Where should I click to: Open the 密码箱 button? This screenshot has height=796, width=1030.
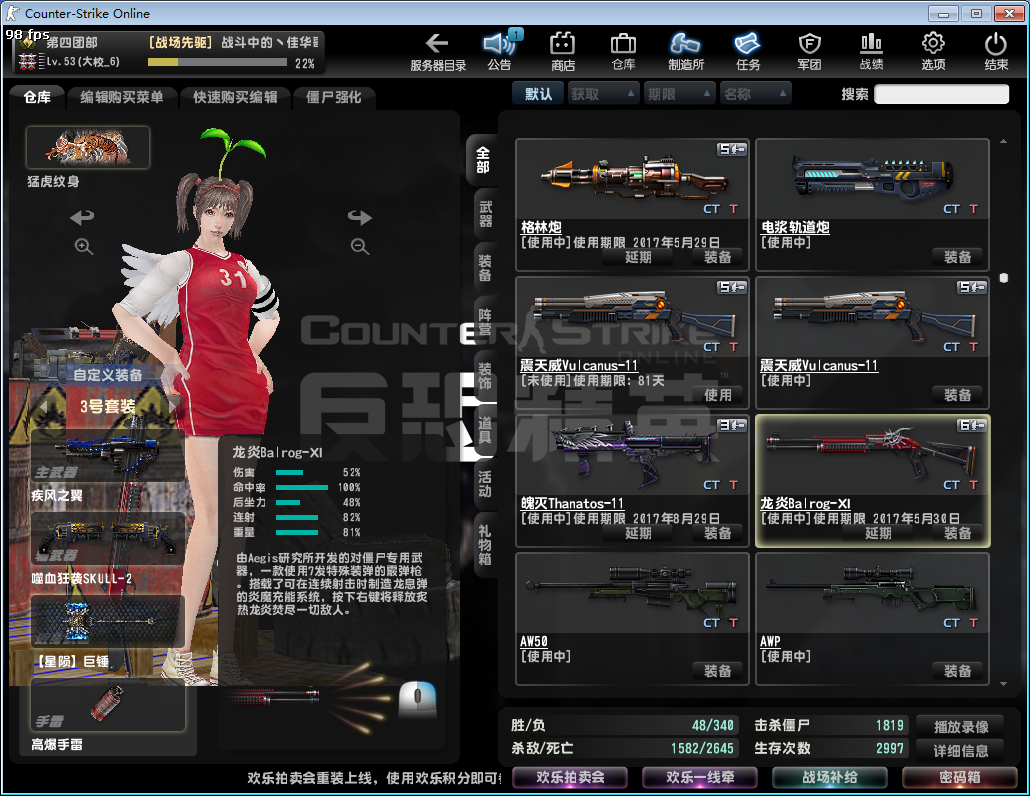point(960,778)
